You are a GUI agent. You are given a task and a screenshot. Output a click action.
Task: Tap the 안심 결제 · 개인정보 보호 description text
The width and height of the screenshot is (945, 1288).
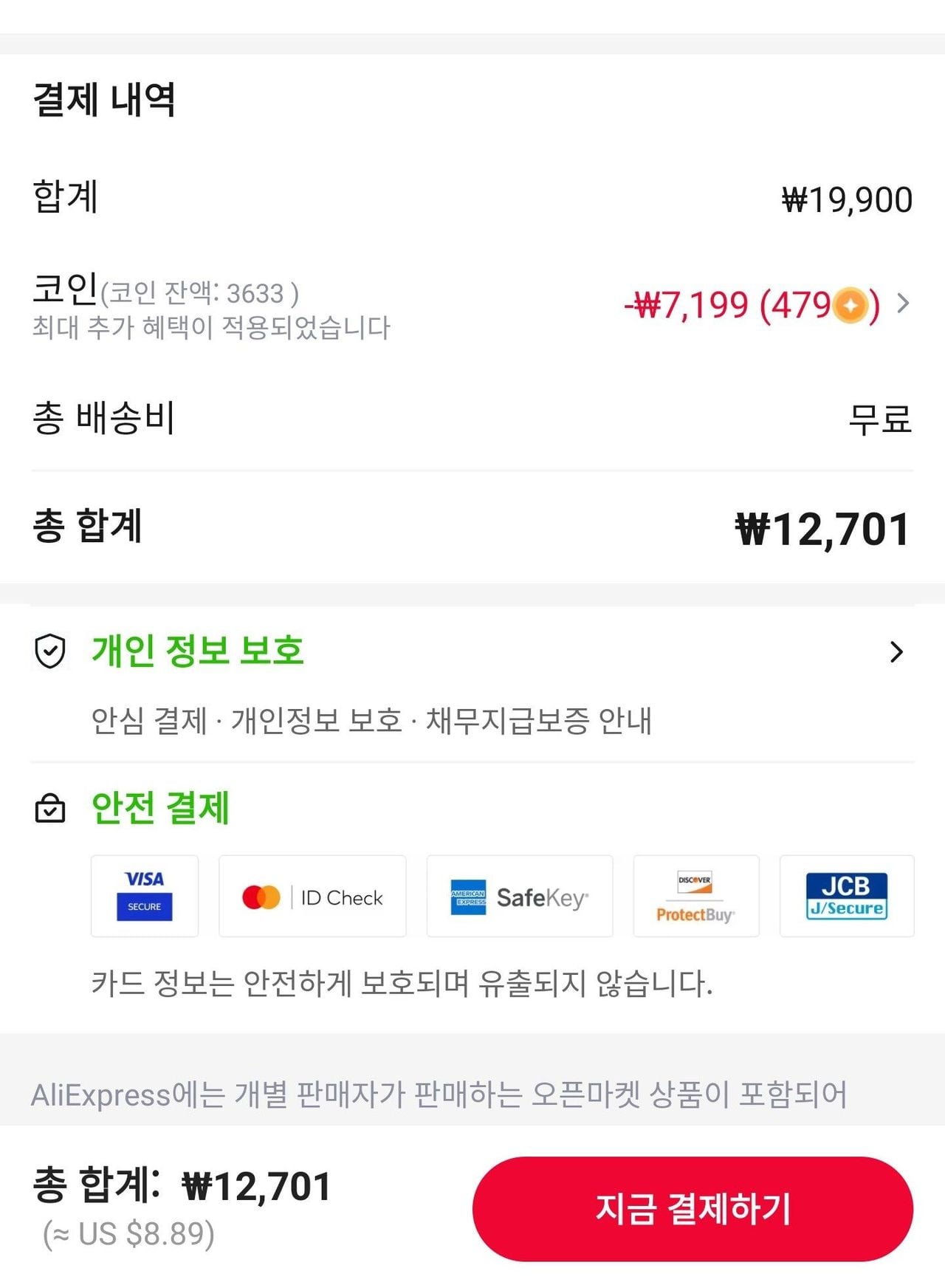pyautogui.click(x=371, y=721)
